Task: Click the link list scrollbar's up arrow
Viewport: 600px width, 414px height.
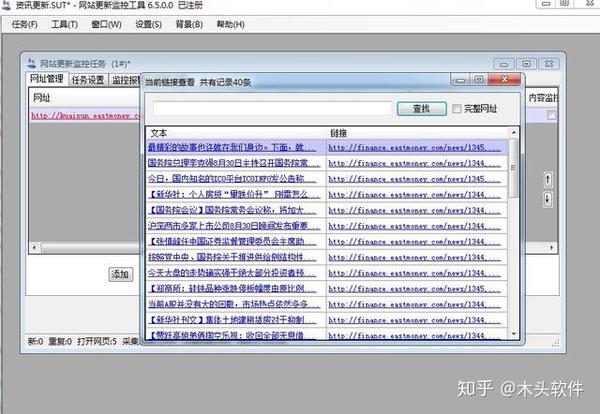Action: click(x=514, y=132)
